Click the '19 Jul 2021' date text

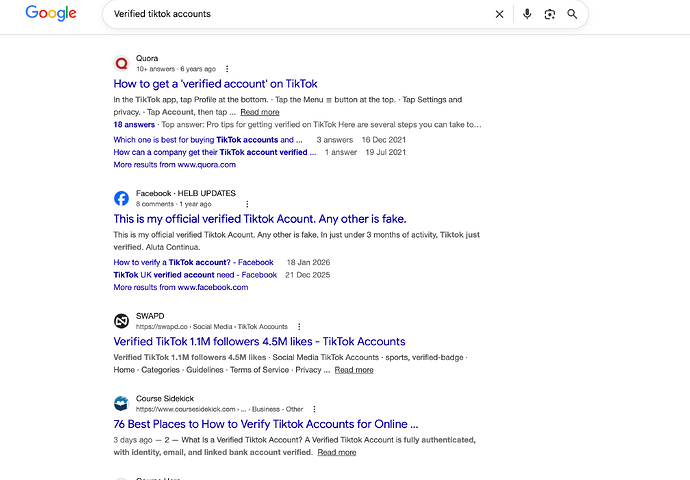385,152
